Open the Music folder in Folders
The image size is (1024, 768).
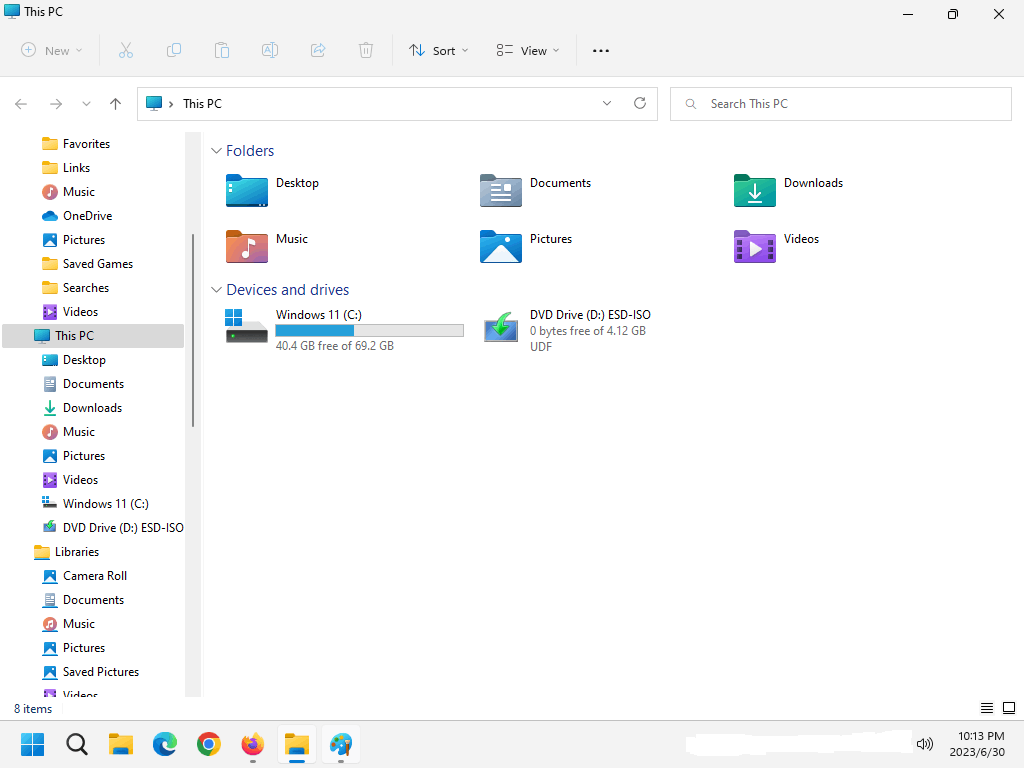point(266,246)
